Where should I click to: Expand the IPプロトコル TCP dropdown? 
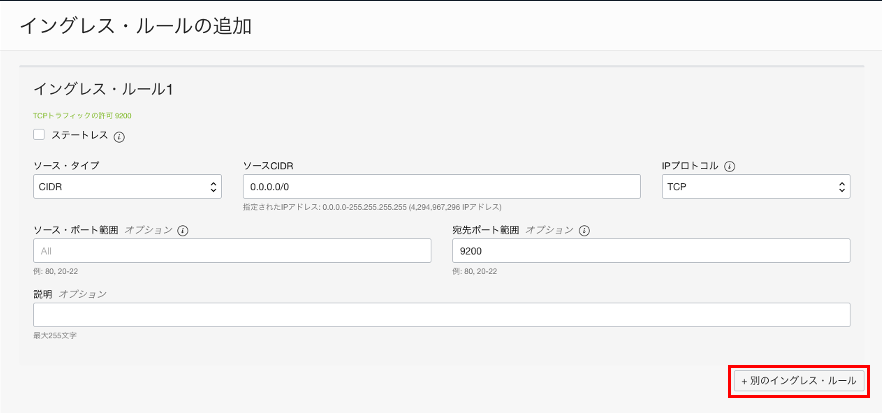point(755,187)
